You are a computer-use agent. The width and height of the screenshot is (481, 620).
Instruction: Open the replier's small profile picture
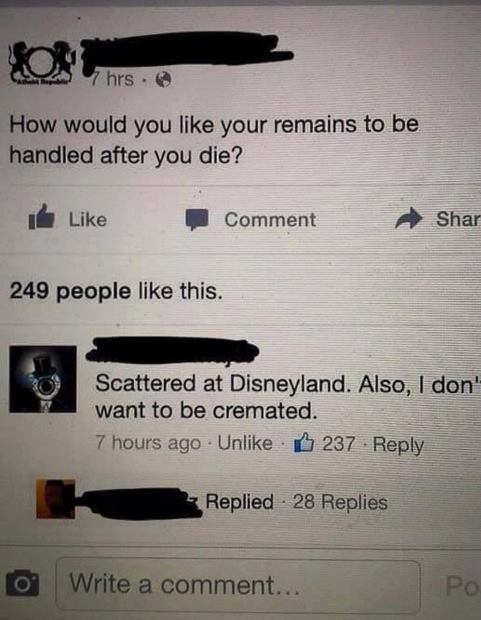[55, 499]
